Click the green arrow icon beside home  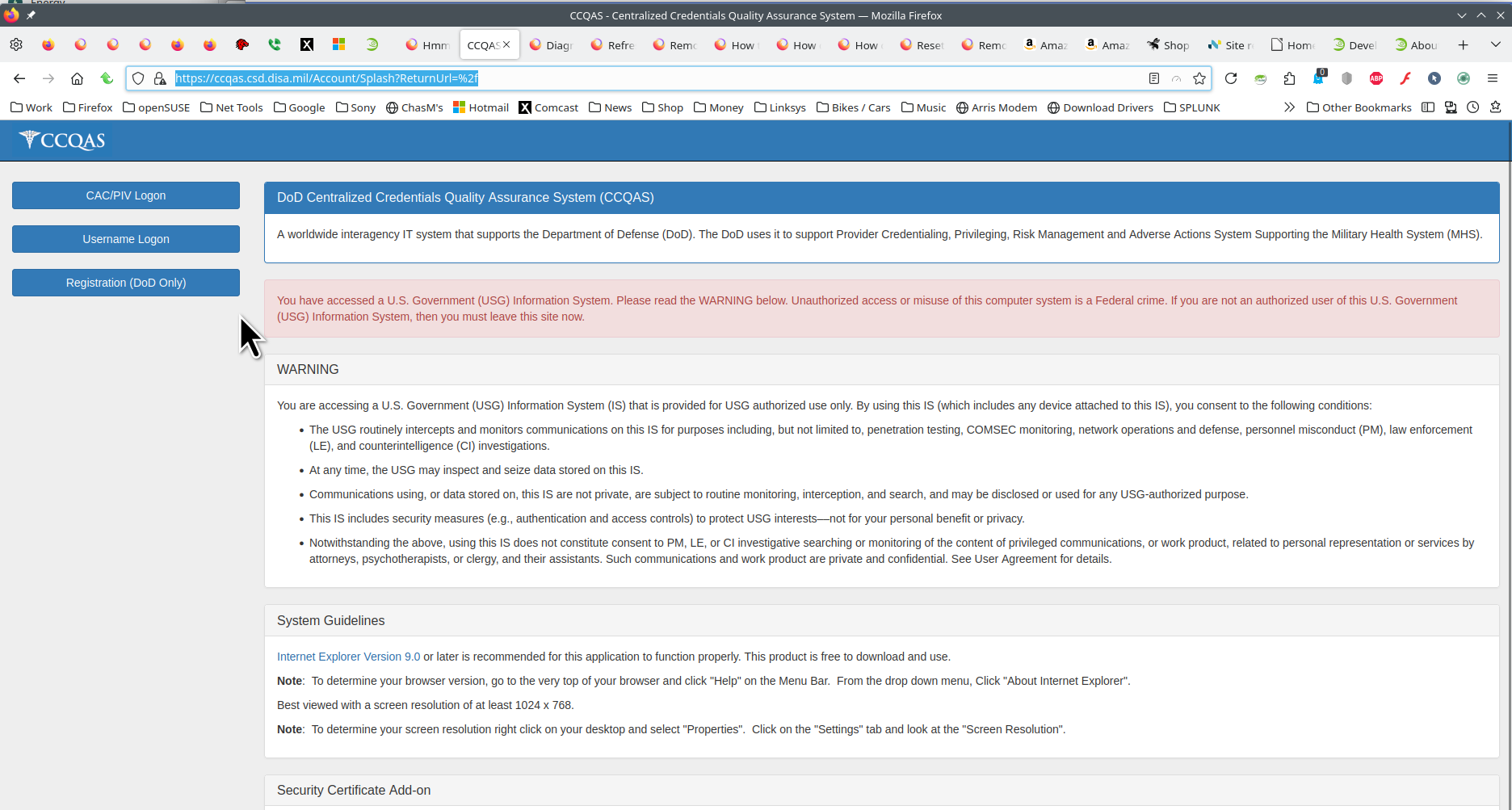point(107,78)
